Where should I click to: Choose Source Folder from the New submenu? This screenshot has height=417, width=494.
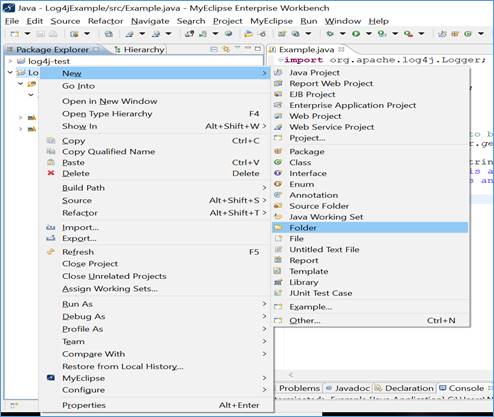pos(370,206)
